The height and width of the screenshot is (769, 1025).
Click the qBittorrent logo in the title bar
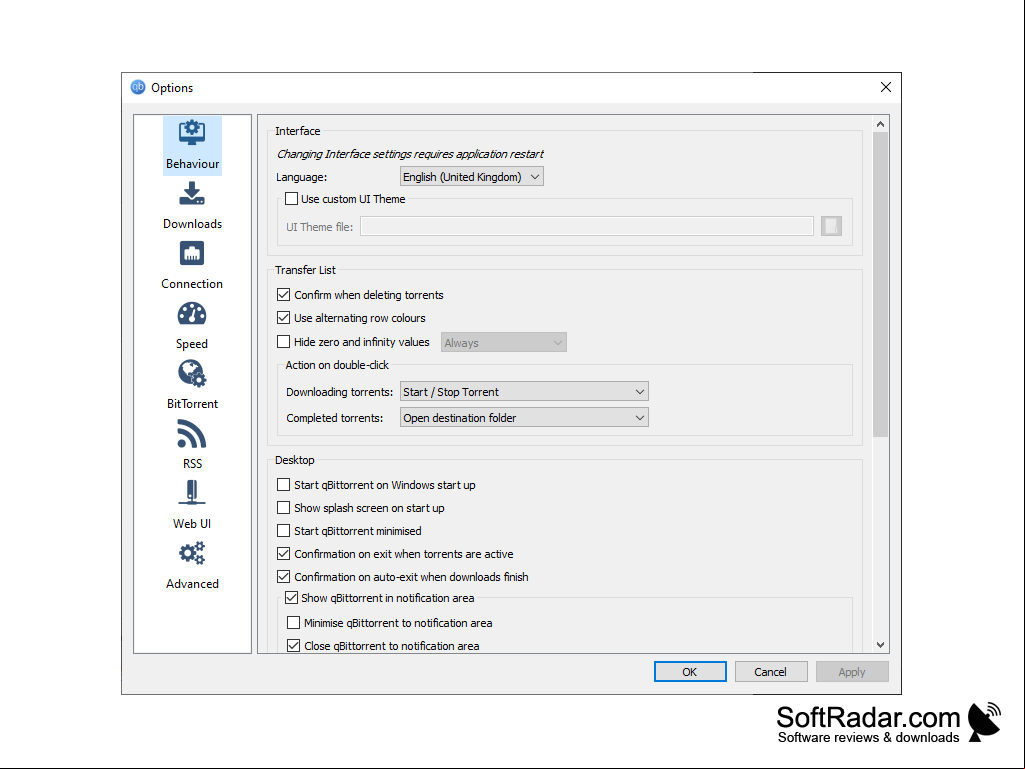(138, 87)
